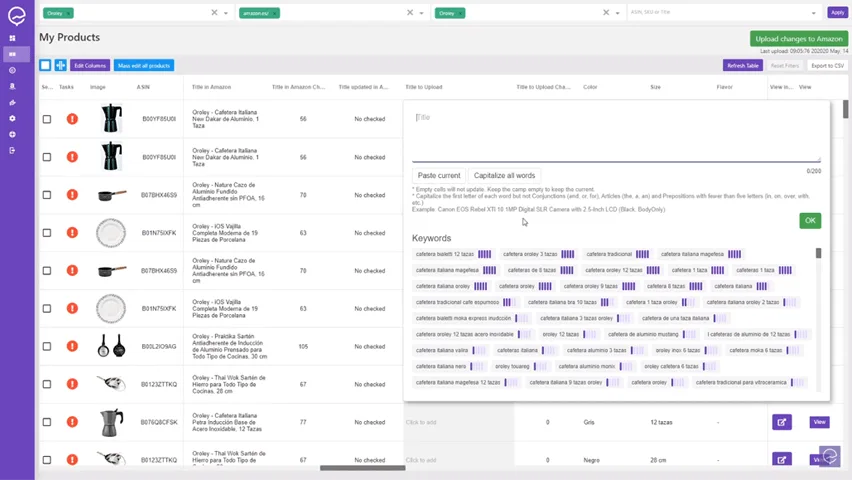
Task: Click the Praktika Sartén pans thumbnail
Action: [x=111, y=346]
